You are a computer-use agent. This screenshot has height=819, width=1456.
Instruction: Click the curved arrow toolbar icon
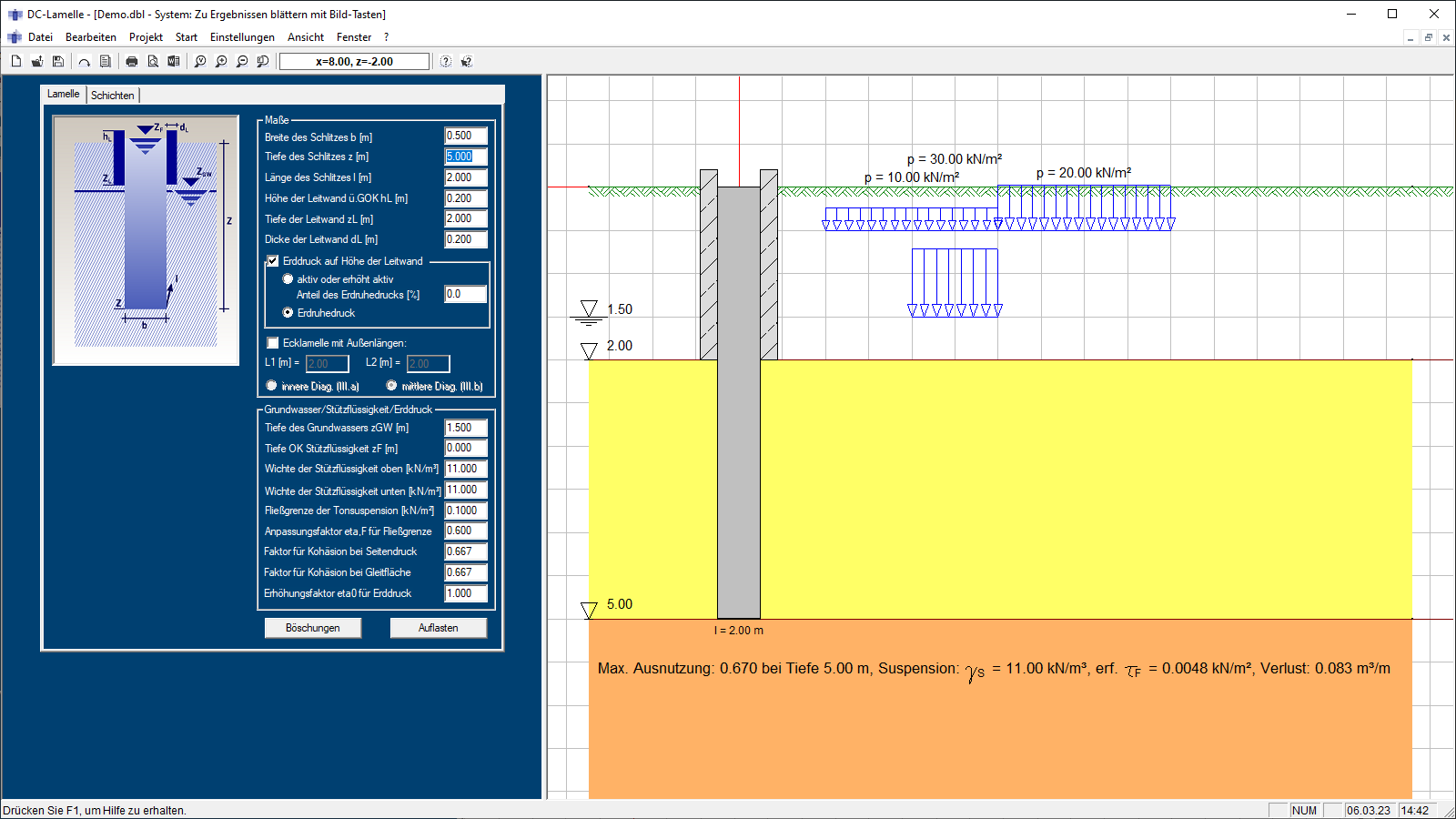(x=85, y=62)
